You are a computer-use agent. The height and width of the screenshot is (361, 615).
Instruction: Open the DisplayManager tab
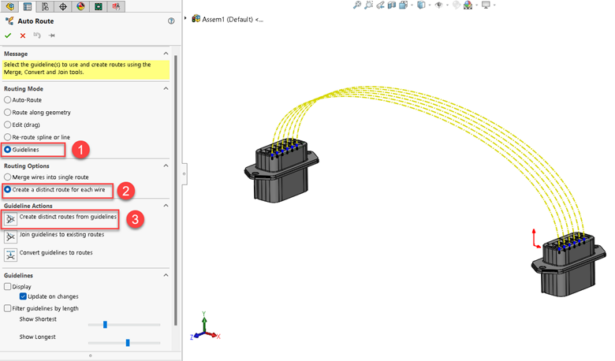[x=80, y=6]
